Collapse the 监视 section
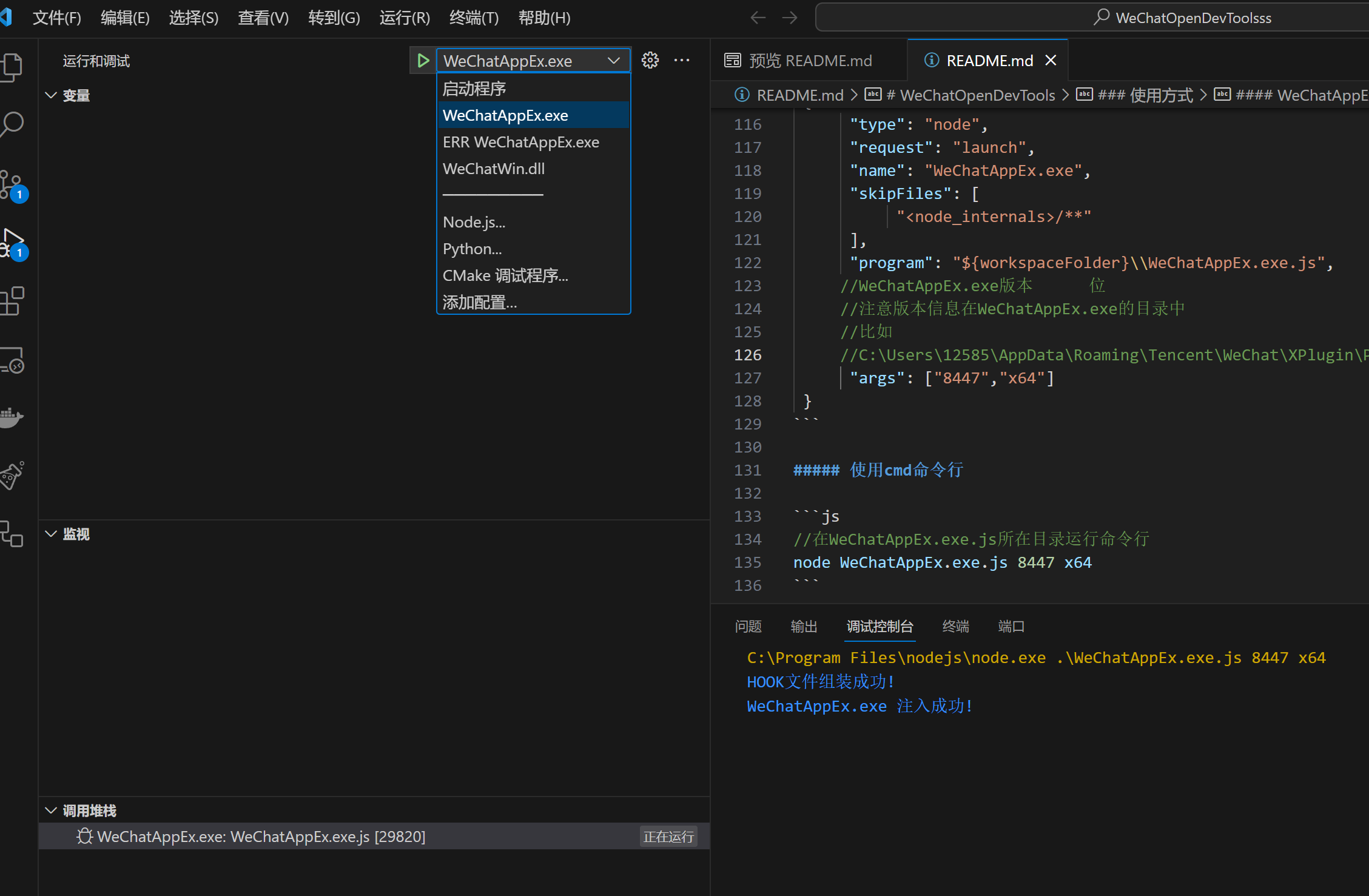This screenshot has height=896, width=1369. [51, 534]
